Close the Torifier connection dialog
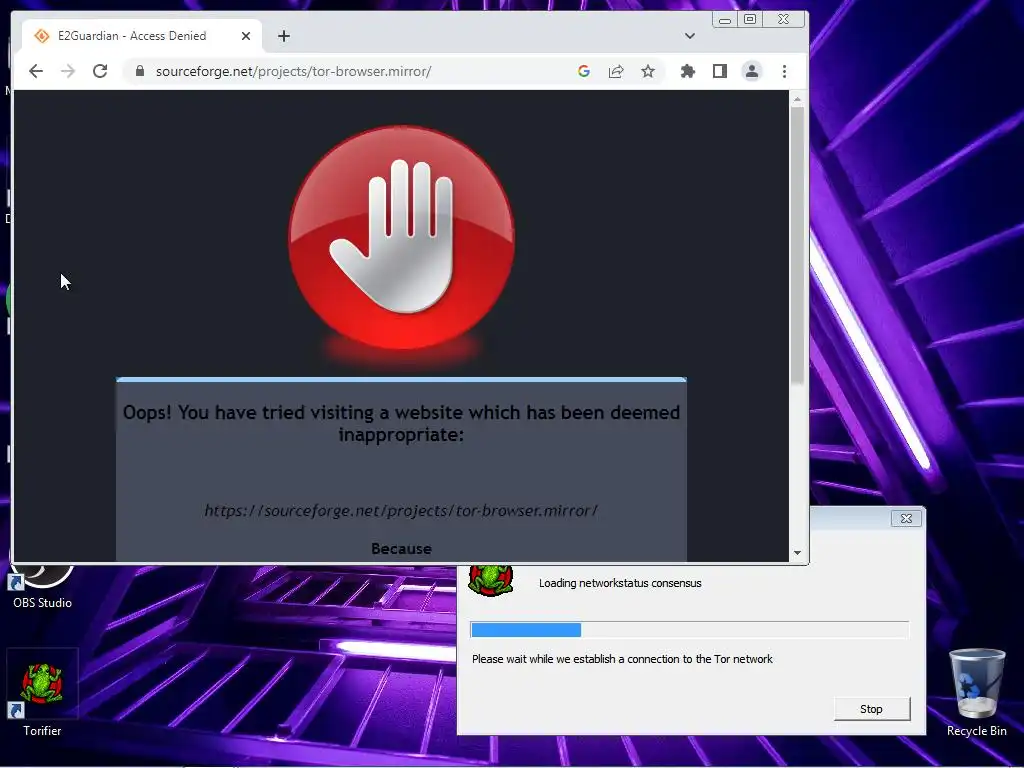 (x=906, y=519)
